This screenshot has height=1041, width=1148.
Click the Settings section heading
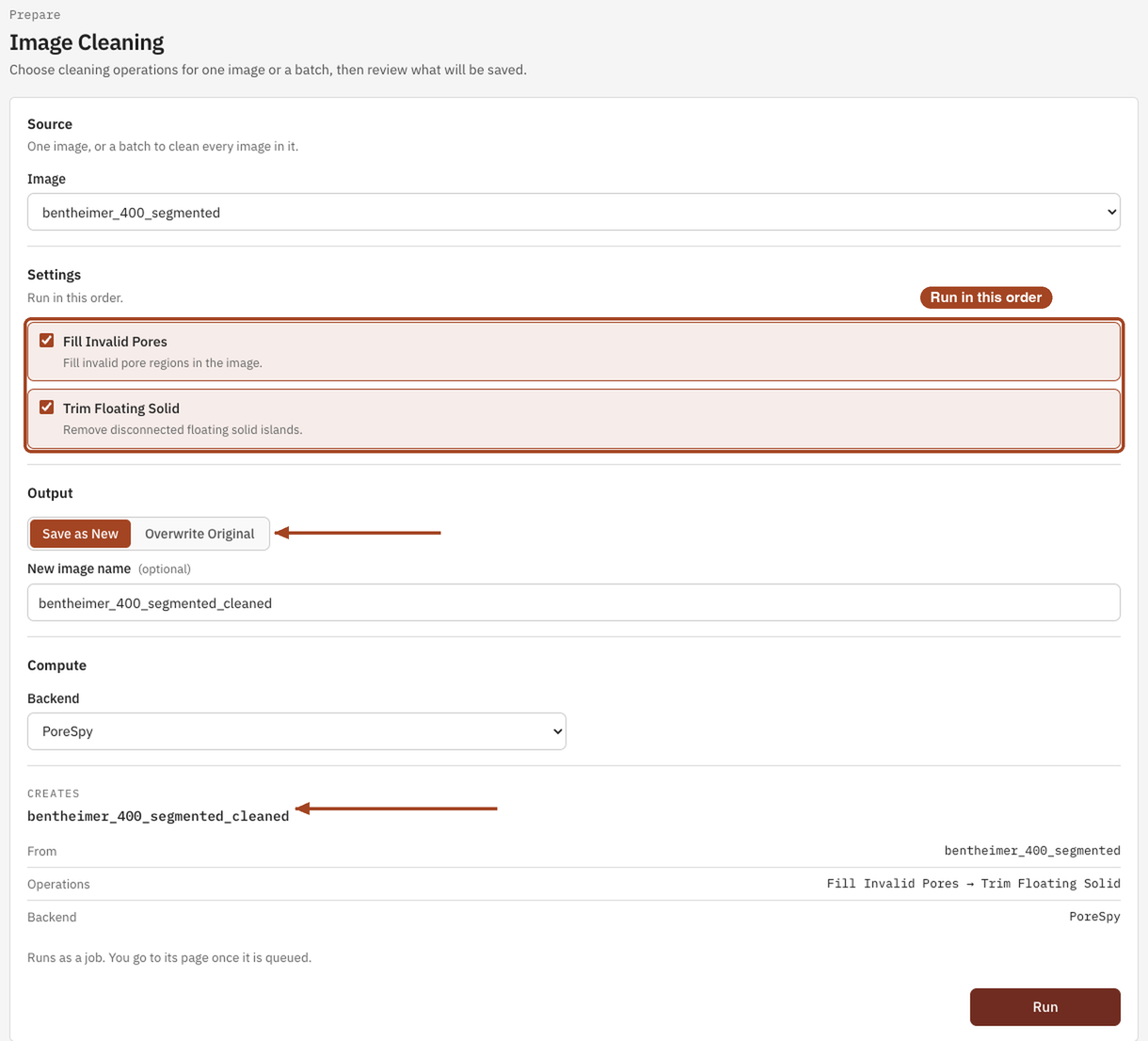54,275
